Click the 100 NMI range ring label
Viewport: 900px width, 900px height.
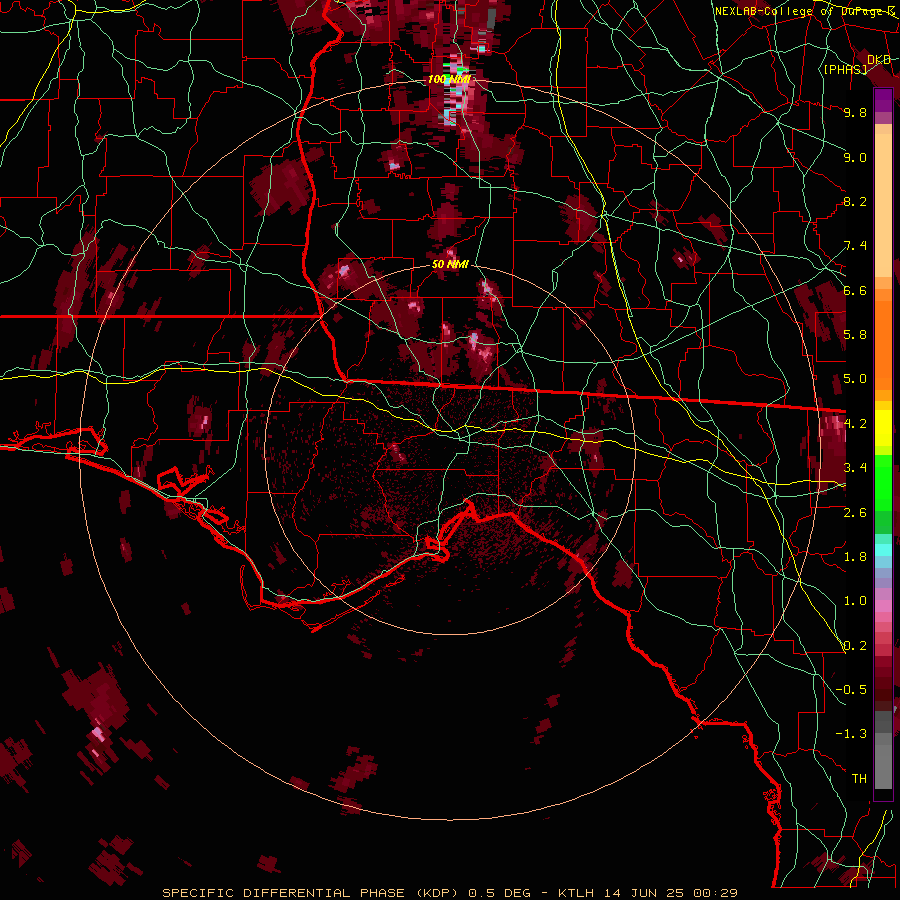(449, 79)
